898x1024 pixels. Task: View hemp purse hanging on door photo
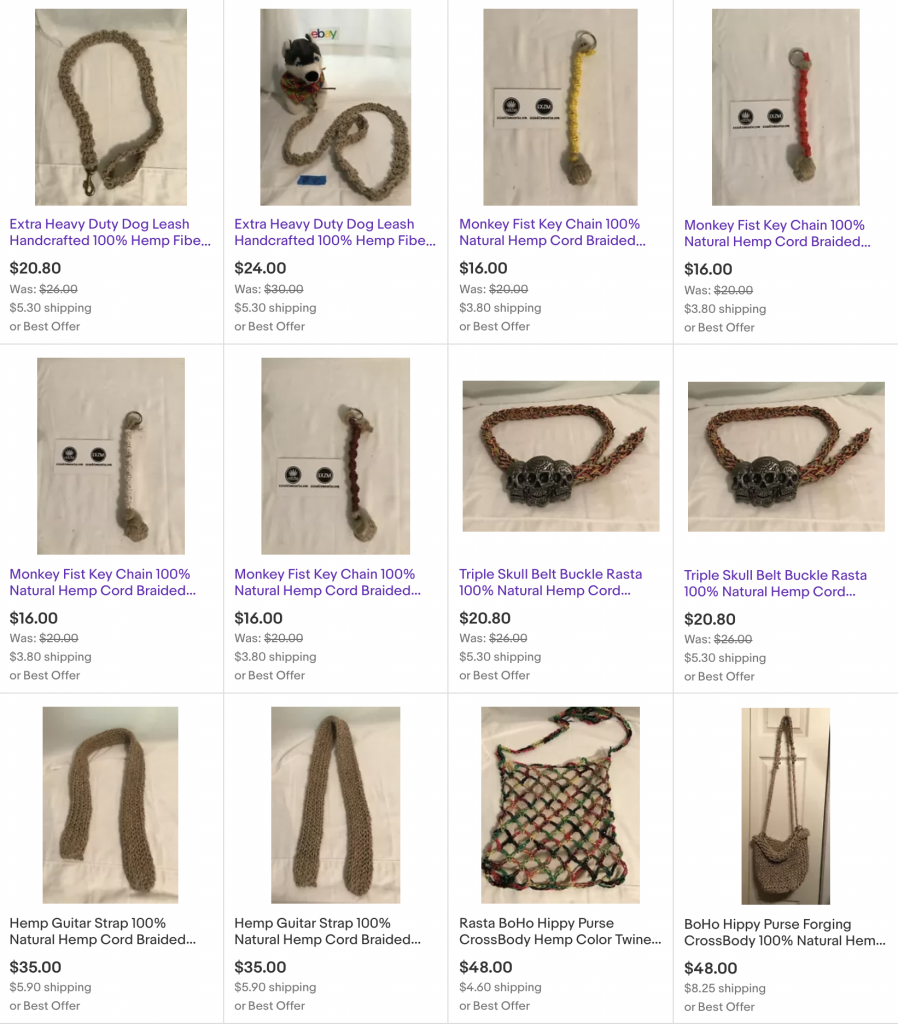pos(786,806)
